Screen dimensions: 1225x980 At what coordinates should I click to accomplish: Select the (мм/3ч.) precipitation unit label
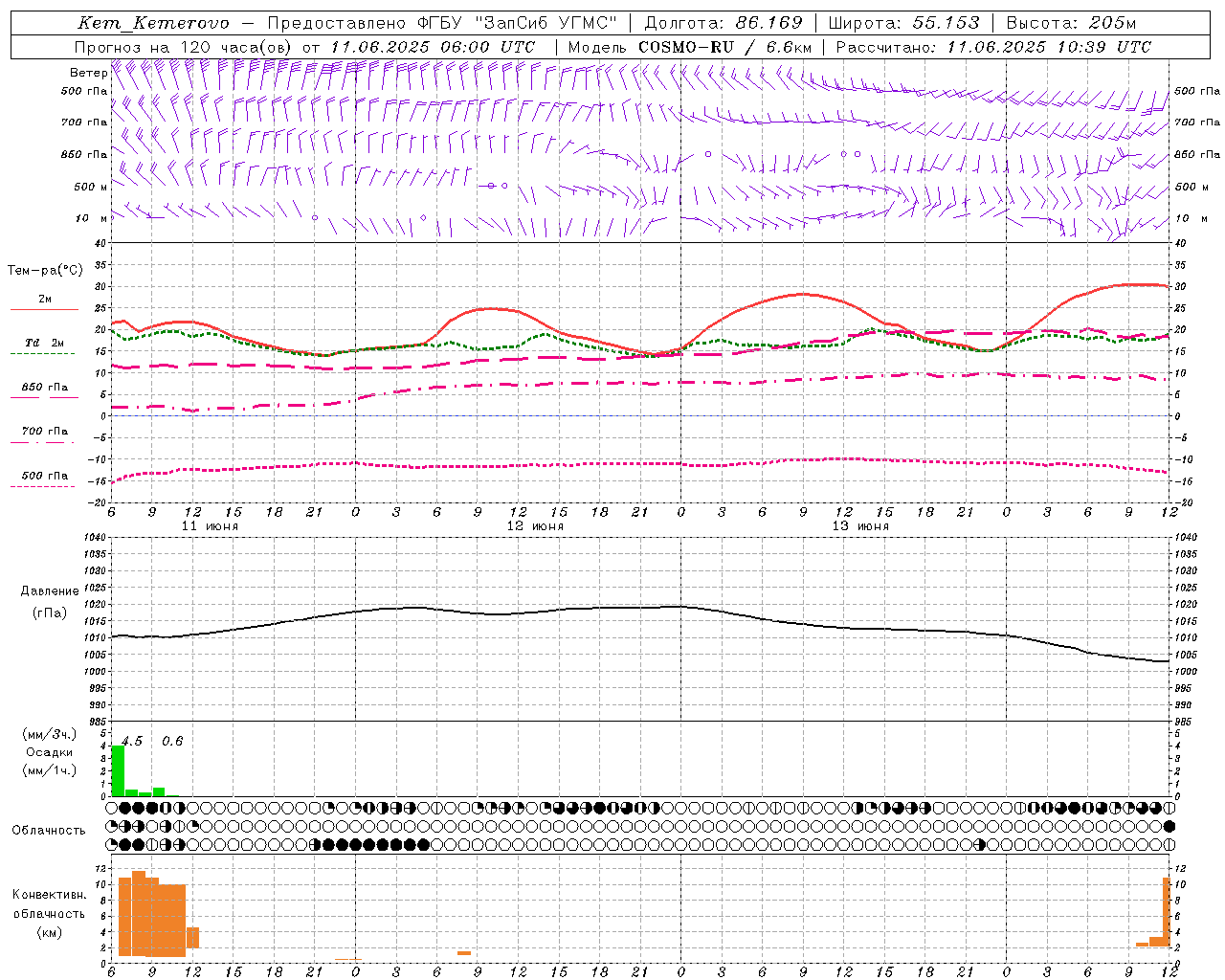[50, 734]
